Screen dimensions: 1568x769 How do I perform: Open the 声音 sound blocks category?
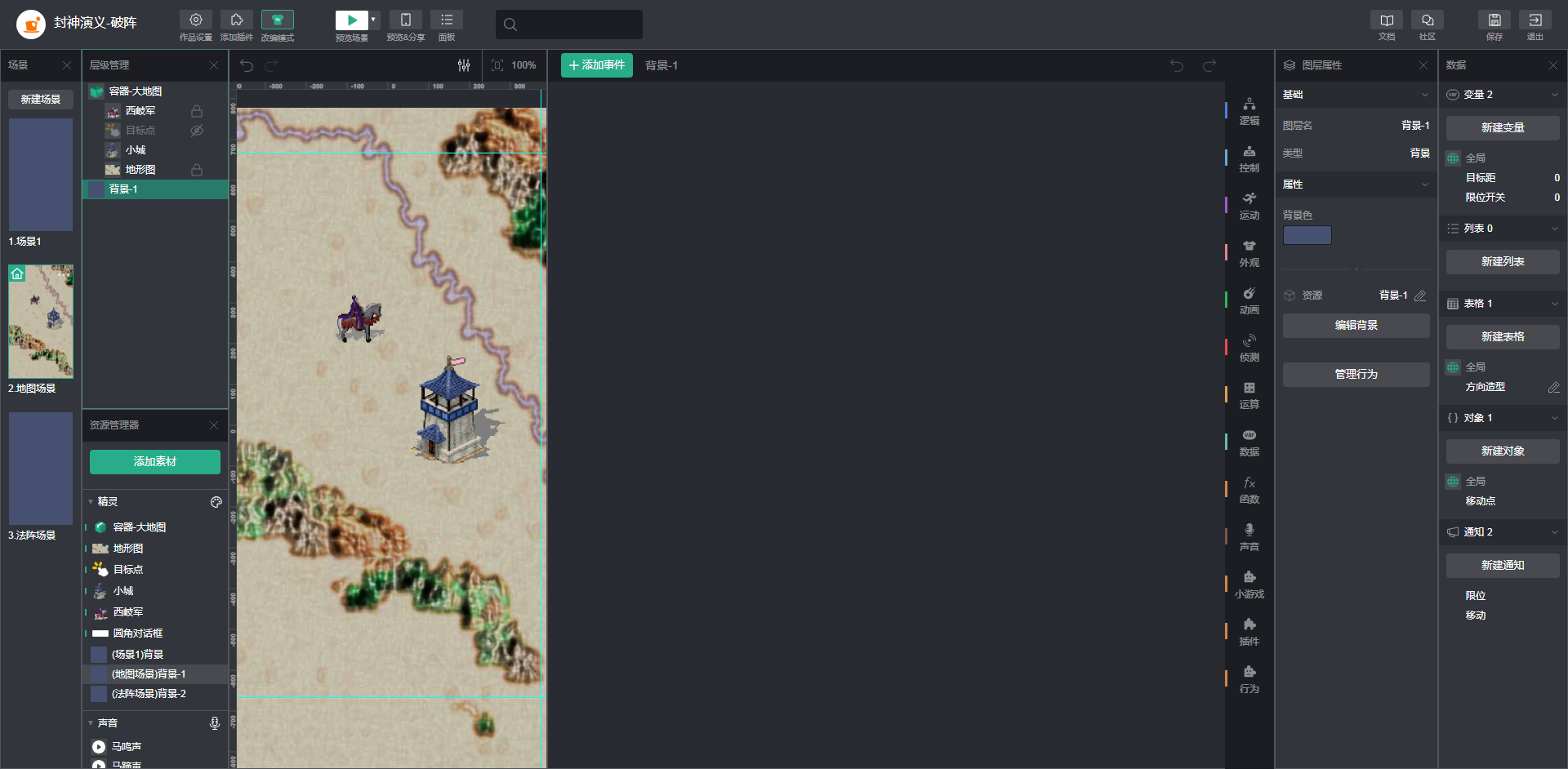(1249, 538)
